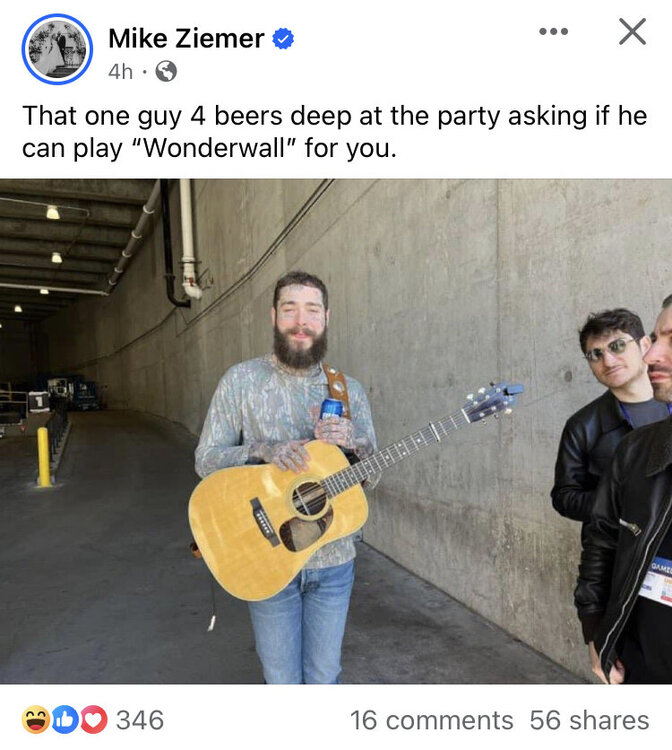Open the 16 comments link
672x750 pixels.
(431, 720)
